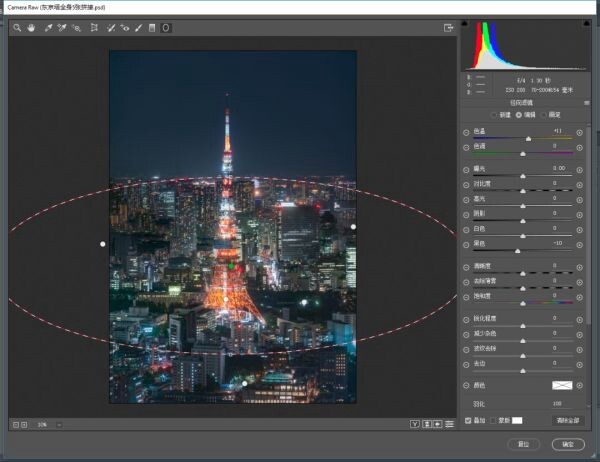Click the 去边 slider handle
The height and width of the screenshot is (462, 600).
[523, 371]
